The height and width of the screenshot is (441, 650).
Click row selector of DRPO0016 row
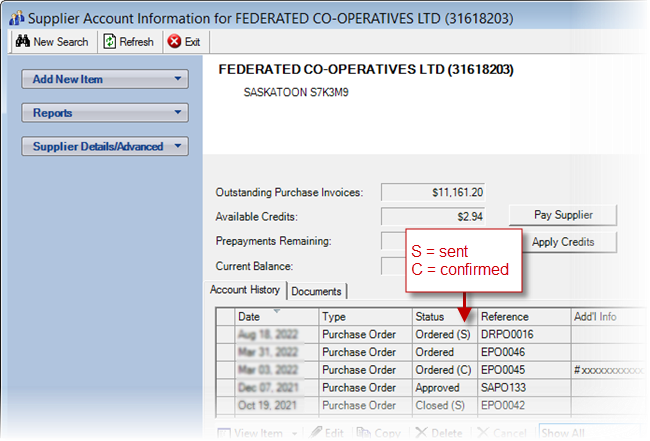pyautogui.click(x=226, y=334)
